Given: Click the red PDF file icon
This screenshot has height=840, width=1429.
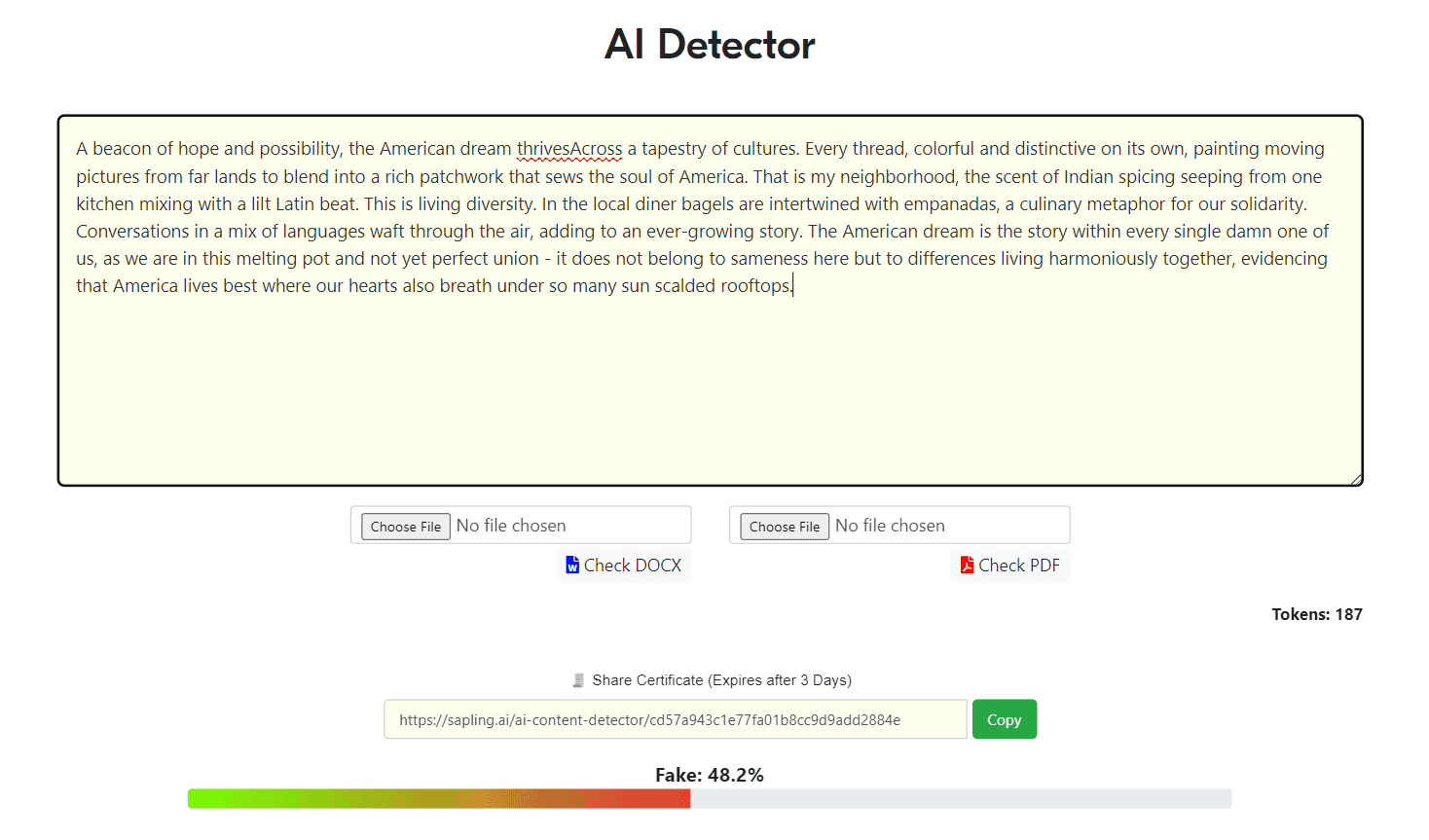Looking at the screenshot, I should (x=967, y=566).
